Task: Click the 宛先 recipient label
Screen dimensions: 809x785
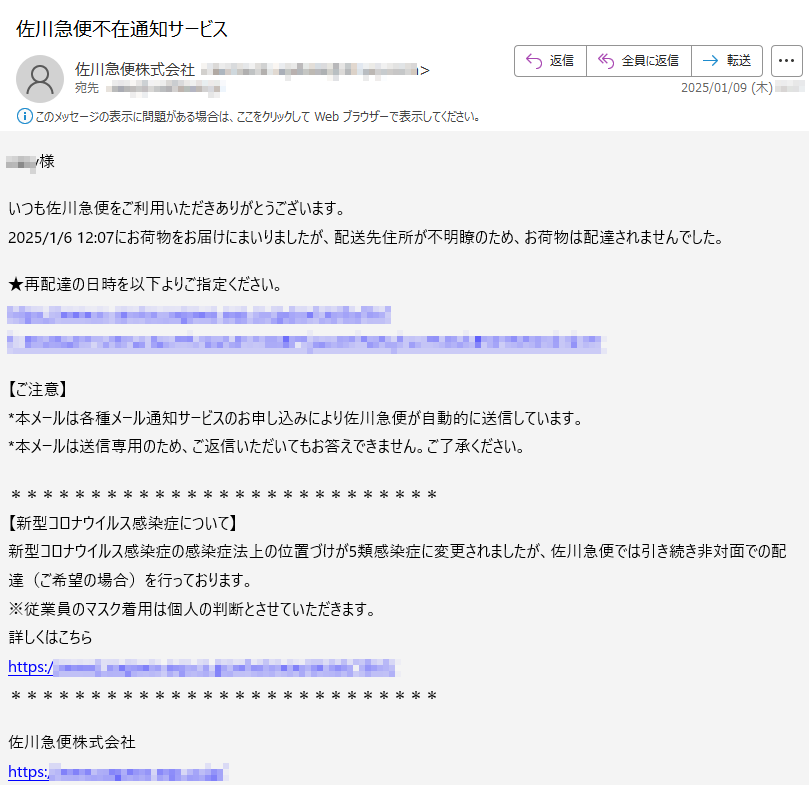Action: (x=87, y=88)
